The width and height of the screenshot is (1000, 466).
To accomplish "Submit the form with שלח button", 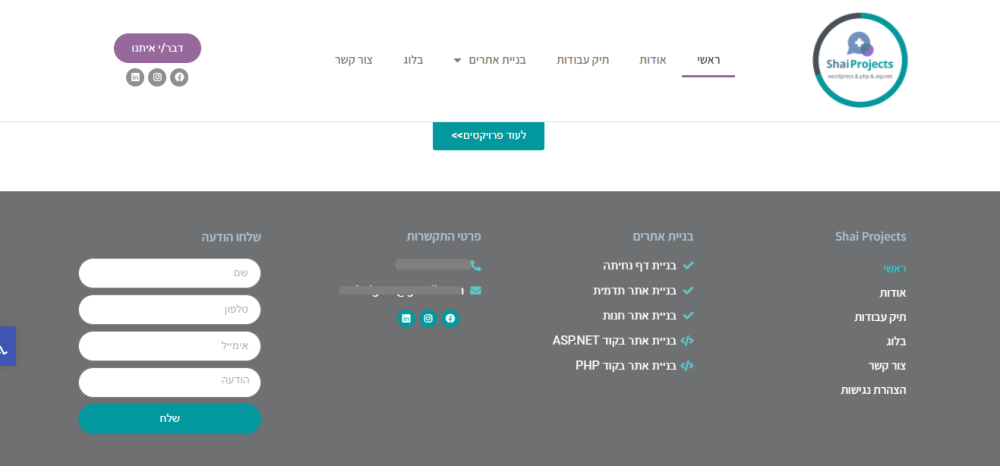I will [x=170, y=419].
